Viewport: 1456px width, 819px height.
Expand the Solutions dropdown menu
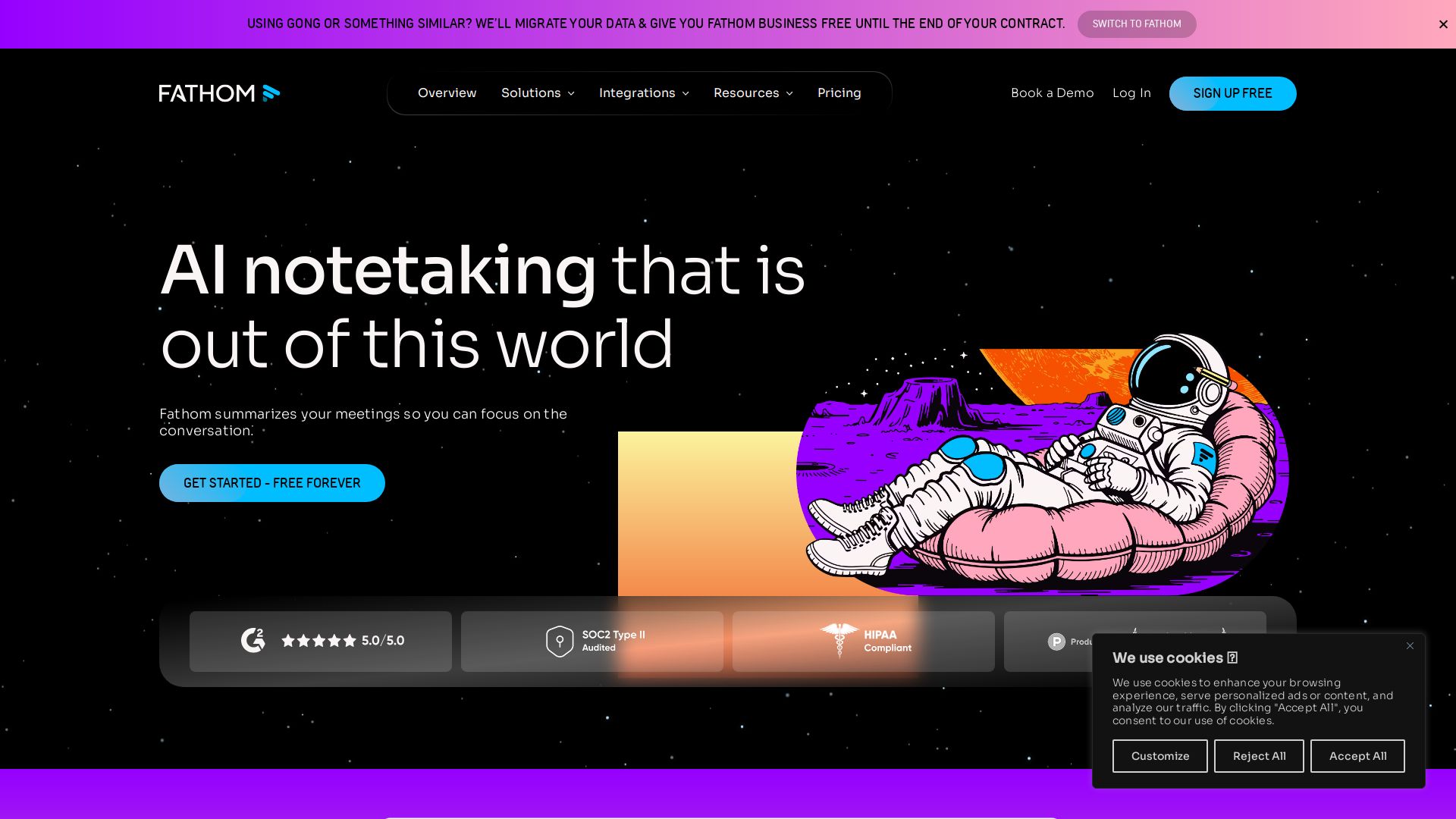point(538,93)
